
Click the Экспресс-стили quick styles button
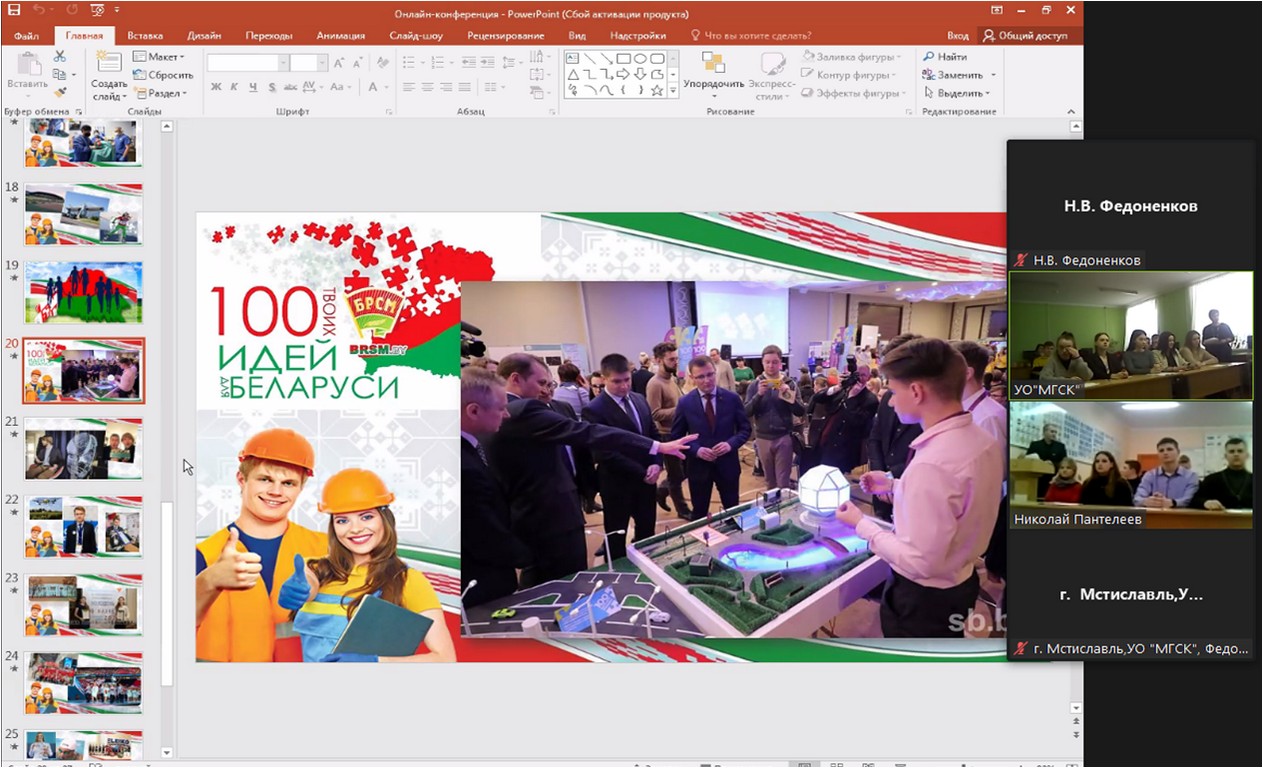click(x=771, y=76)
